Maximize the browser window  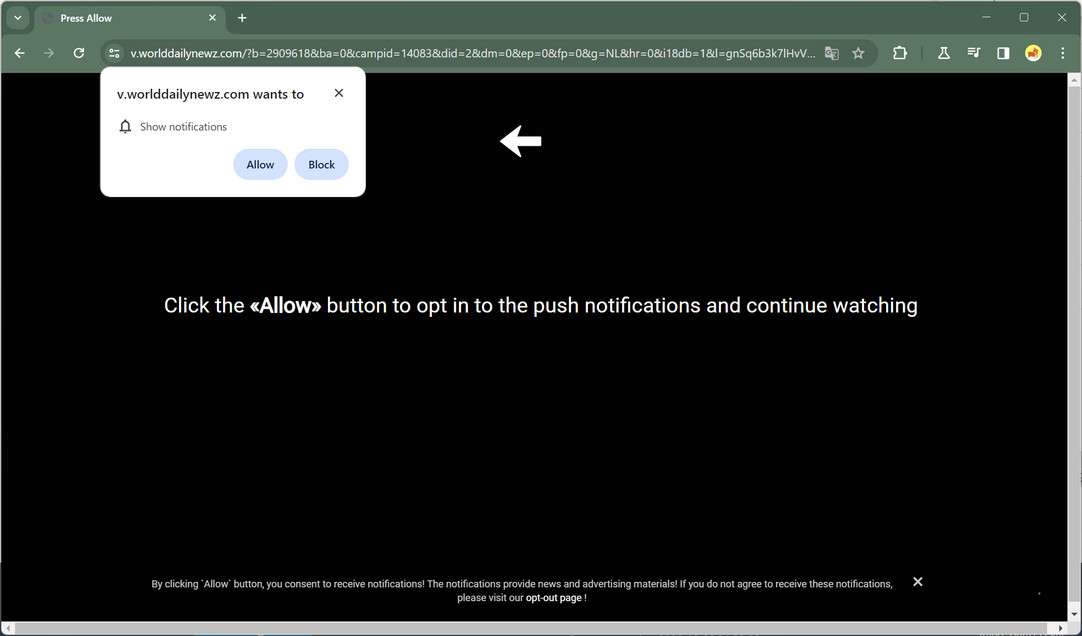click(x=1024, y=18)
